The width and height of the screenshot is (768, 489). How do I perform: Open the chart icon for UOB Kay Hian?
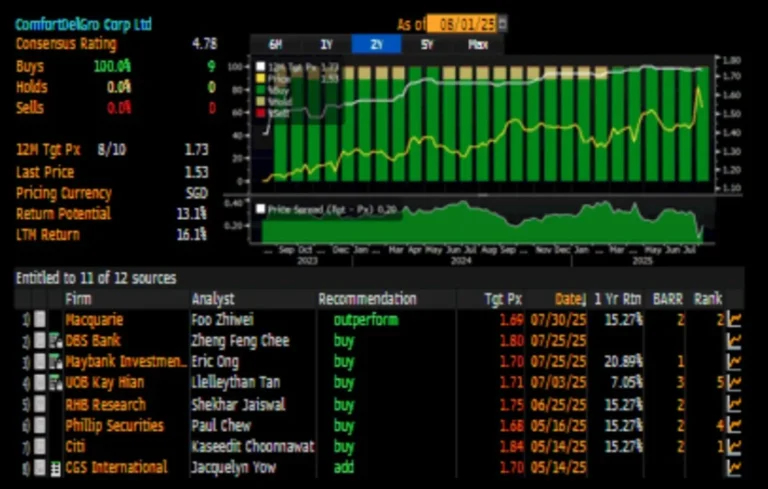(x=734, y=383)
